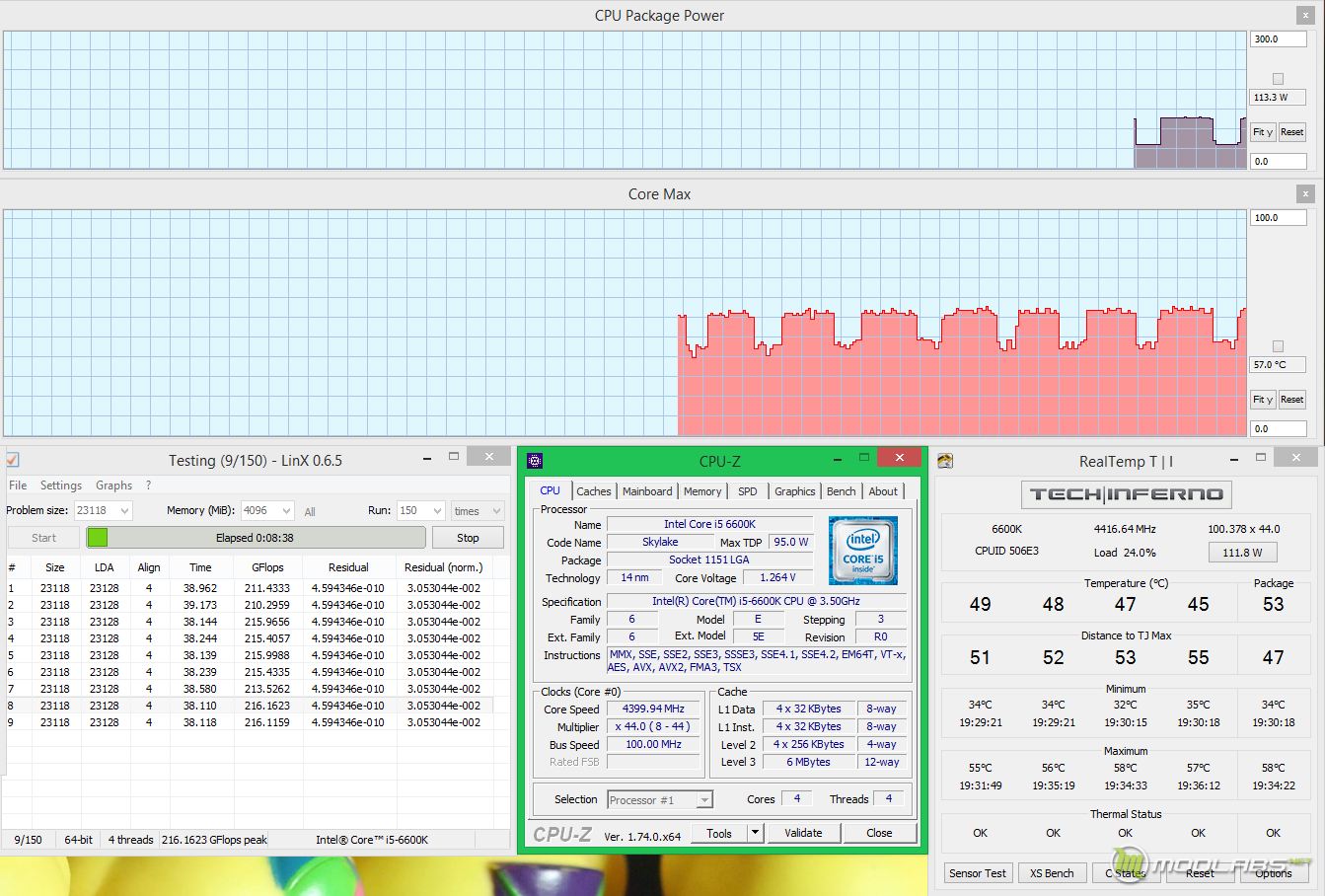The height and width of the screenshot is (896, 1325).
Task: Click the 111.8 W power button in RealTemp
Action: click(x=1242, y=553)
